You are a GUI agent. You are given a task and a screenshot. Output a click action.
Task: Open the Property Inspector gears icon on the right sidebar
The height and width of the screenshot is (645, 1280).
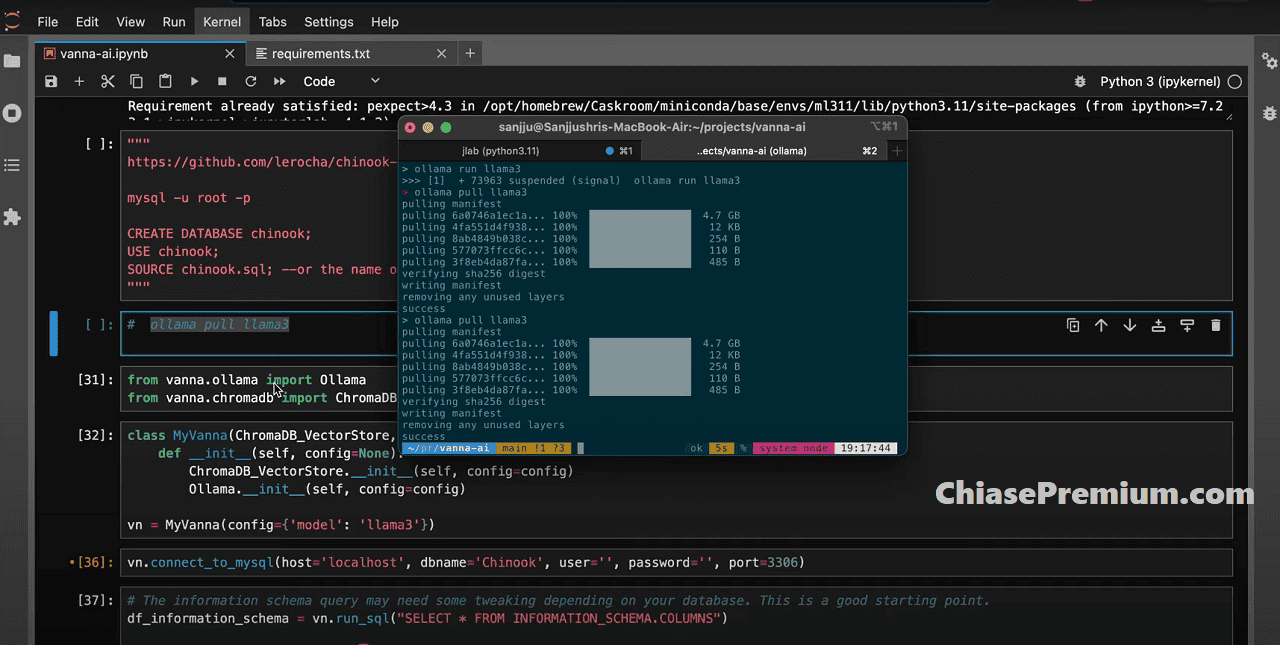(x=1269, y=61)
